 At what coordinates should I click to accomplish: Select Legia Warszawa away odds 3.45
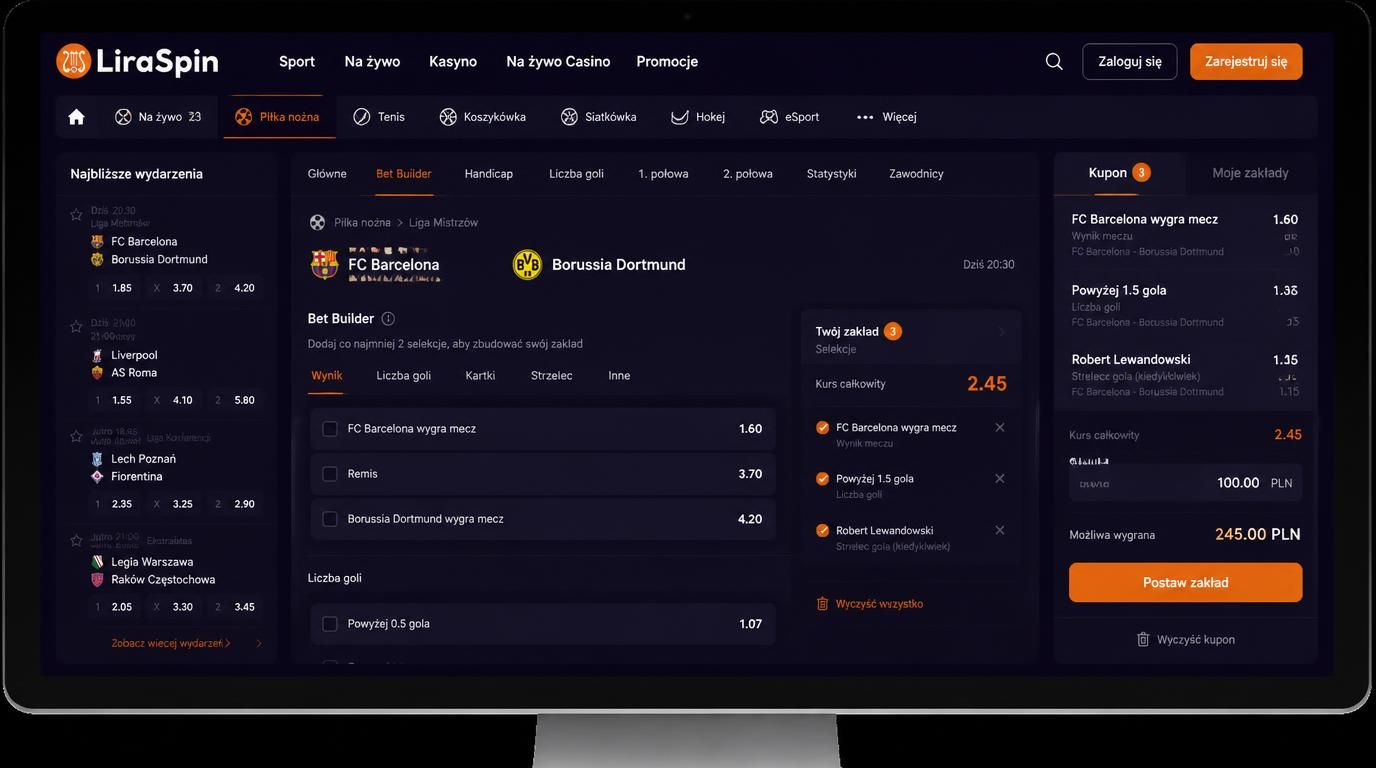(234, 607)
